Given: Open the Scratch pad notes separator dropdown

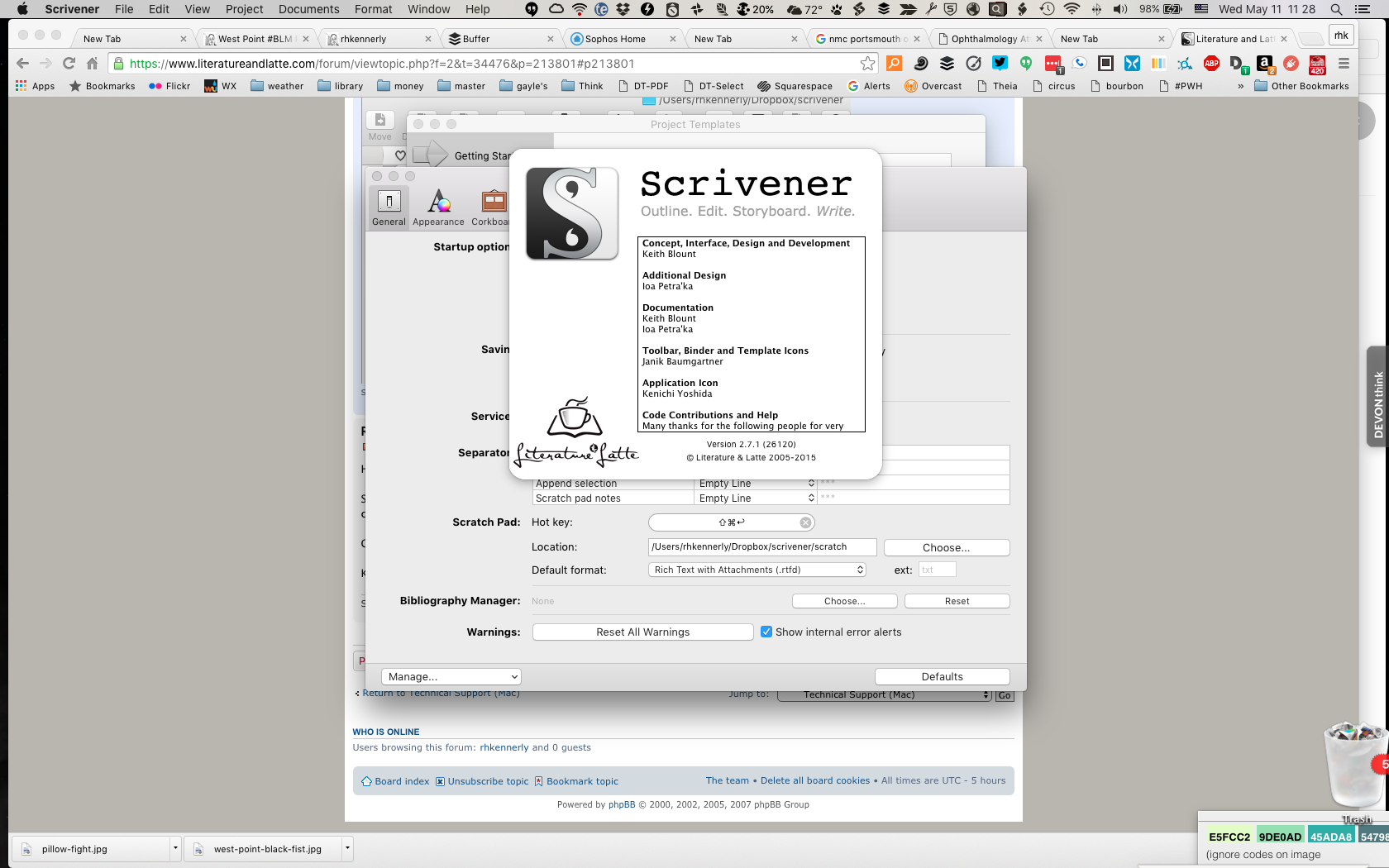Looking at the screenshot, I should (x=756, y=498).
